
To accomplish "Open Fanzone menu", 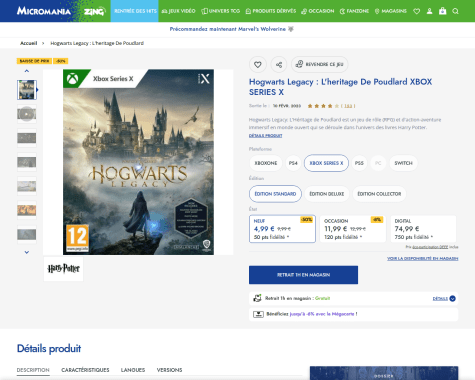I will click(354, 11).
